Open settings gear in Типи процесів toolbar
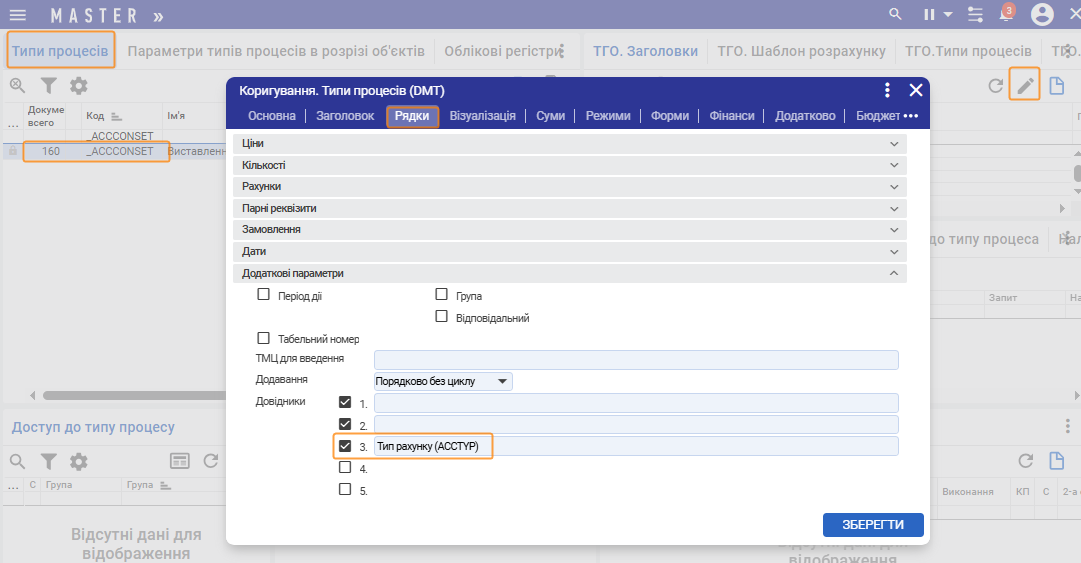The image size is (1081, 563). click(x=79, y=85)
